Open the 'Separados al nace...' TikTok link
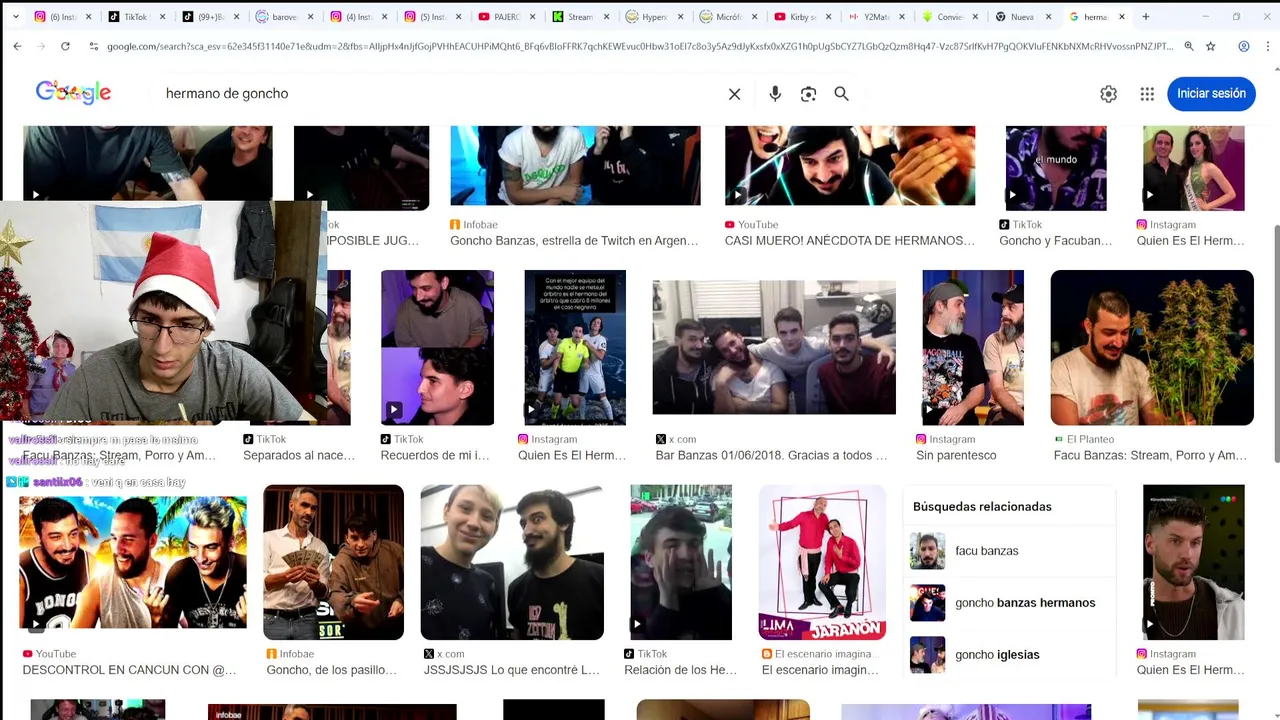 pos(299,456)
